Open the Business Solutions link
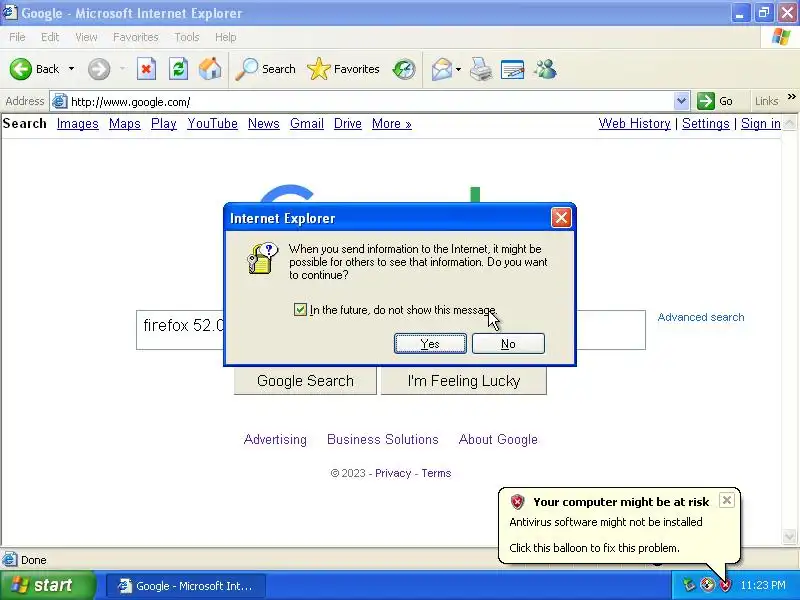800x600 pixels. (383, 439)
